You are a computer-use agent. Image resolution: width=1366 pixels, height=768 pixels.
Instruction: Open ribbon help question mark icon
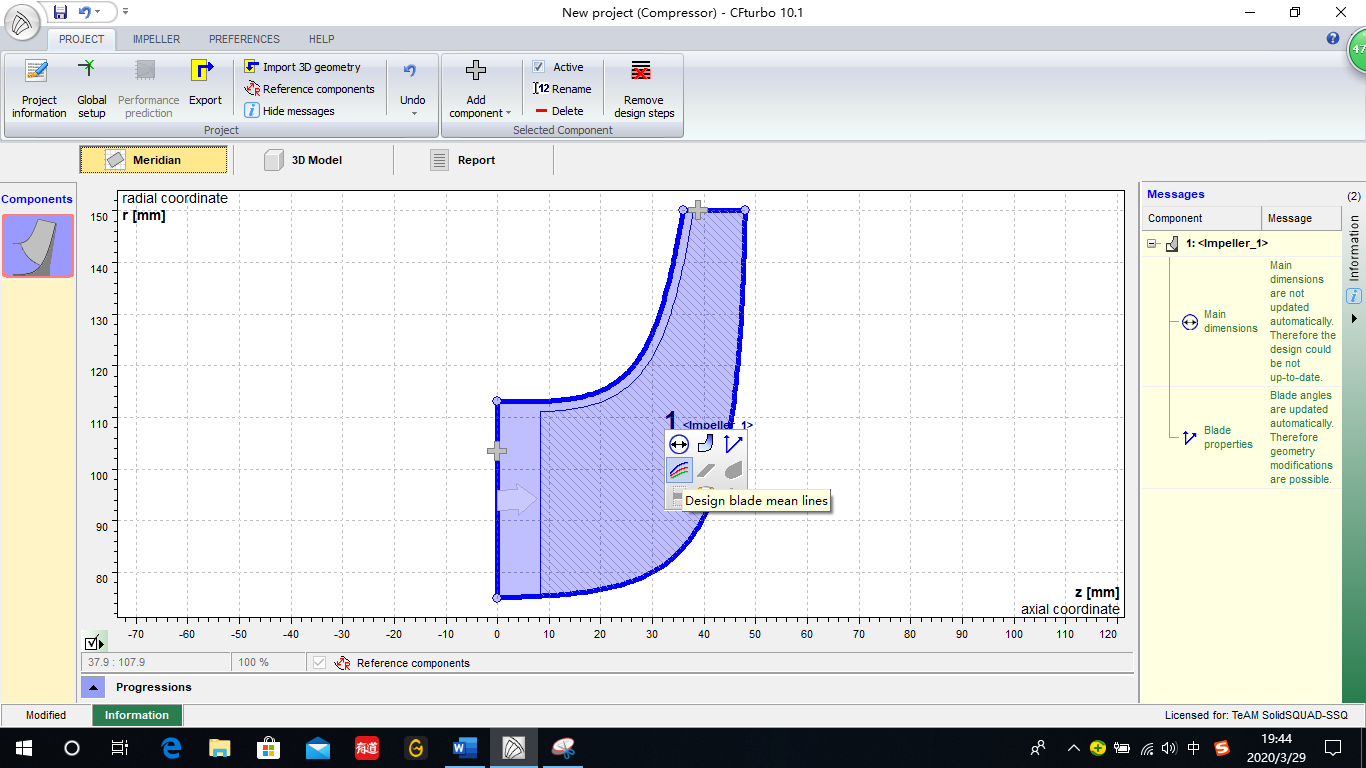point(1333,39)
